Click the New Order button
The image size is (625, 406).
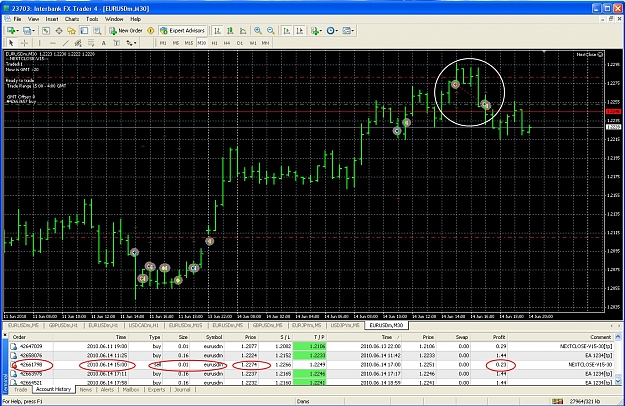126,31
